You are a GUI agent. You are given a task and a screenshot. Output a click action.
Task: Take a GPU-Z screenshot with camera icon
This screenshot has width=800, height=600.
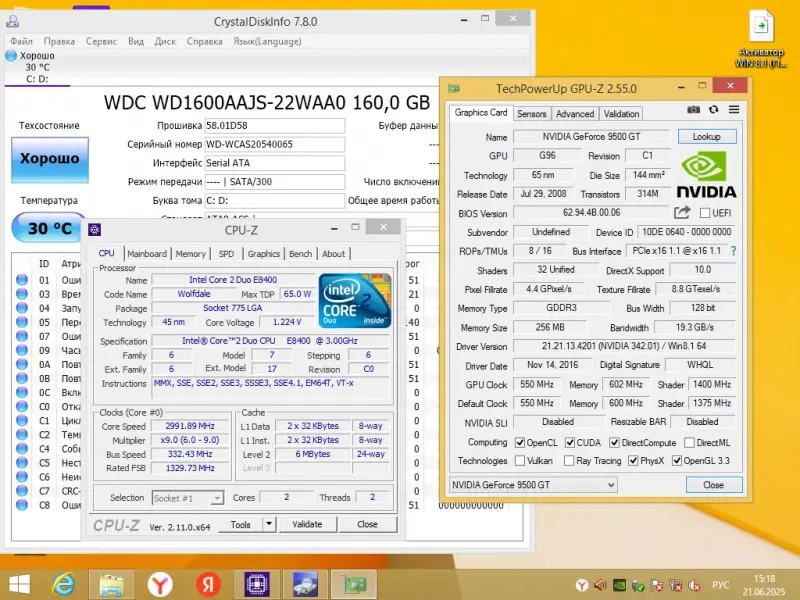[x=693, y=110]
